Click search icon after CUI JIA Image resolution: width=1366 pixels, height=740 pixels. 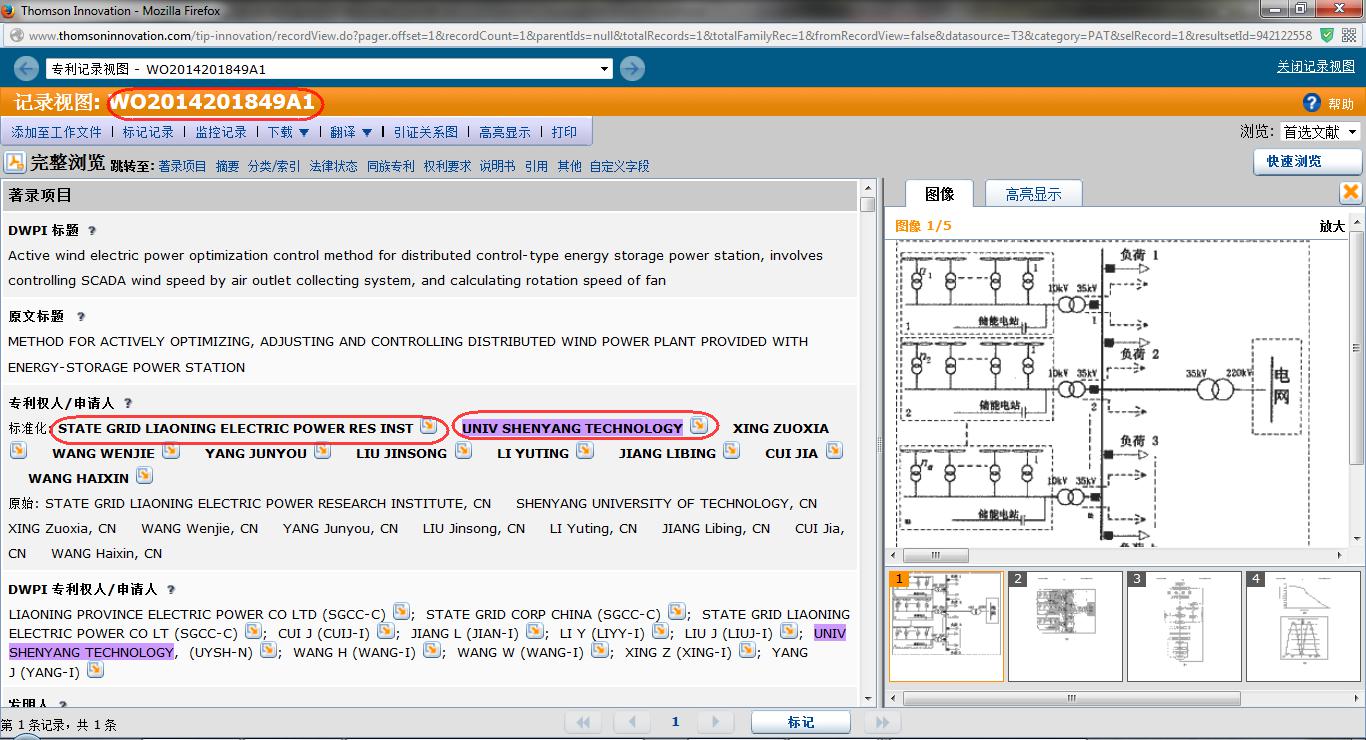click(x=834, y=451)
